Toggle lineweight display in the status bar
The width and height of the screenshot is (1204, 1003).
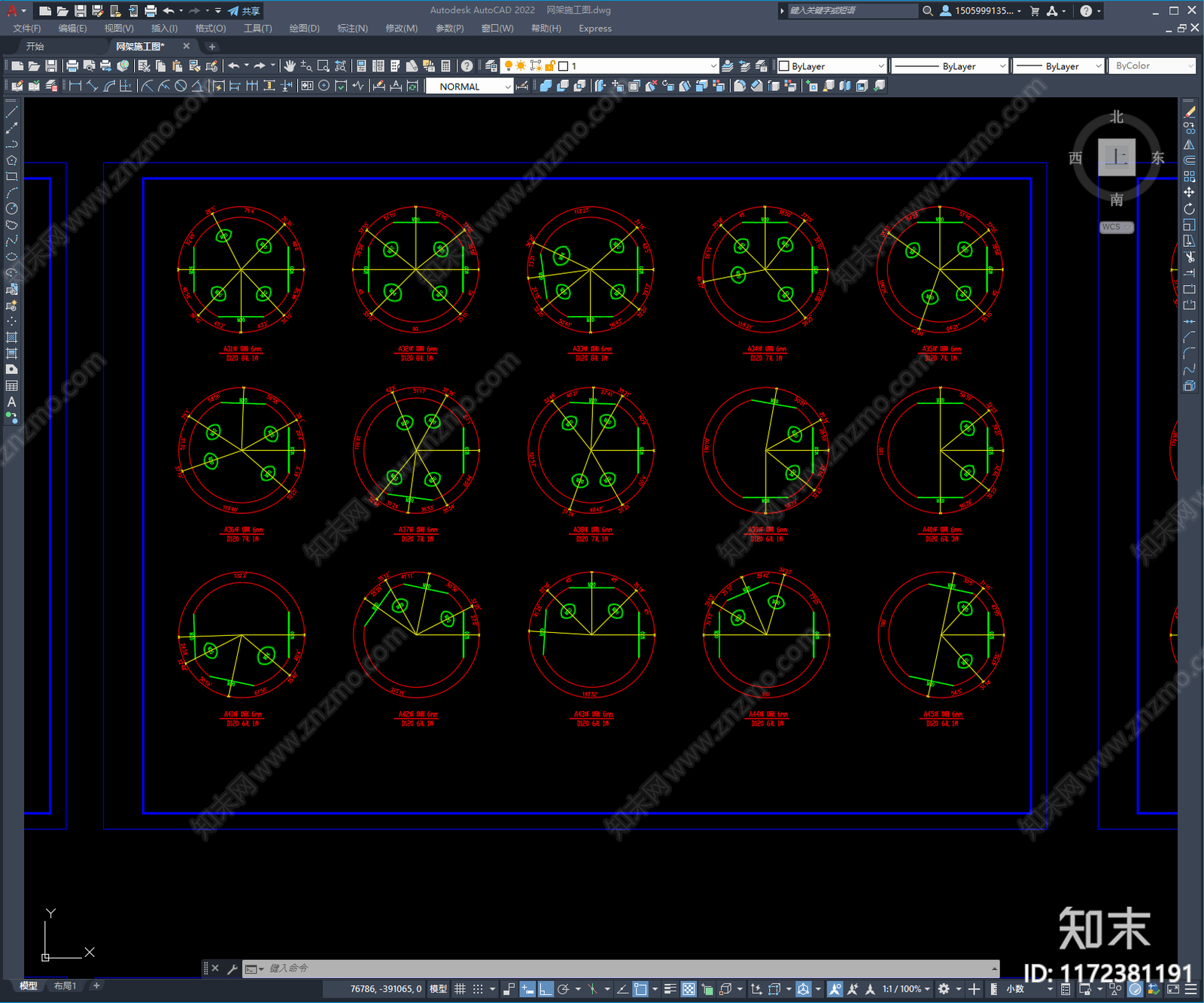tap(670, 989)
